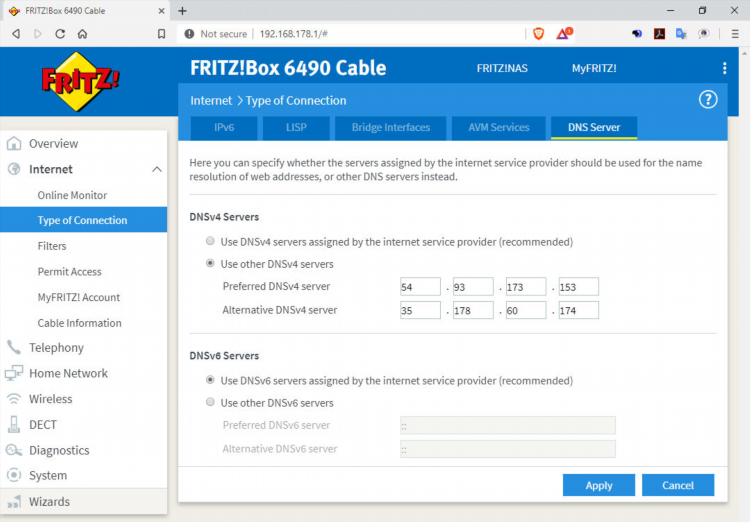This screenshot has width=750, height=522.
Task: Click the Preferred DNSv6 server field
Action: click(507, 425)
